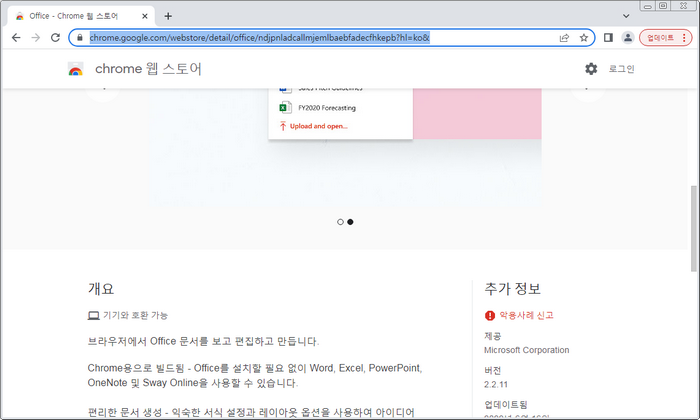
Task: Open Chrome's three-dot menu
Action: pyautogui.click(x=684, y=37)
